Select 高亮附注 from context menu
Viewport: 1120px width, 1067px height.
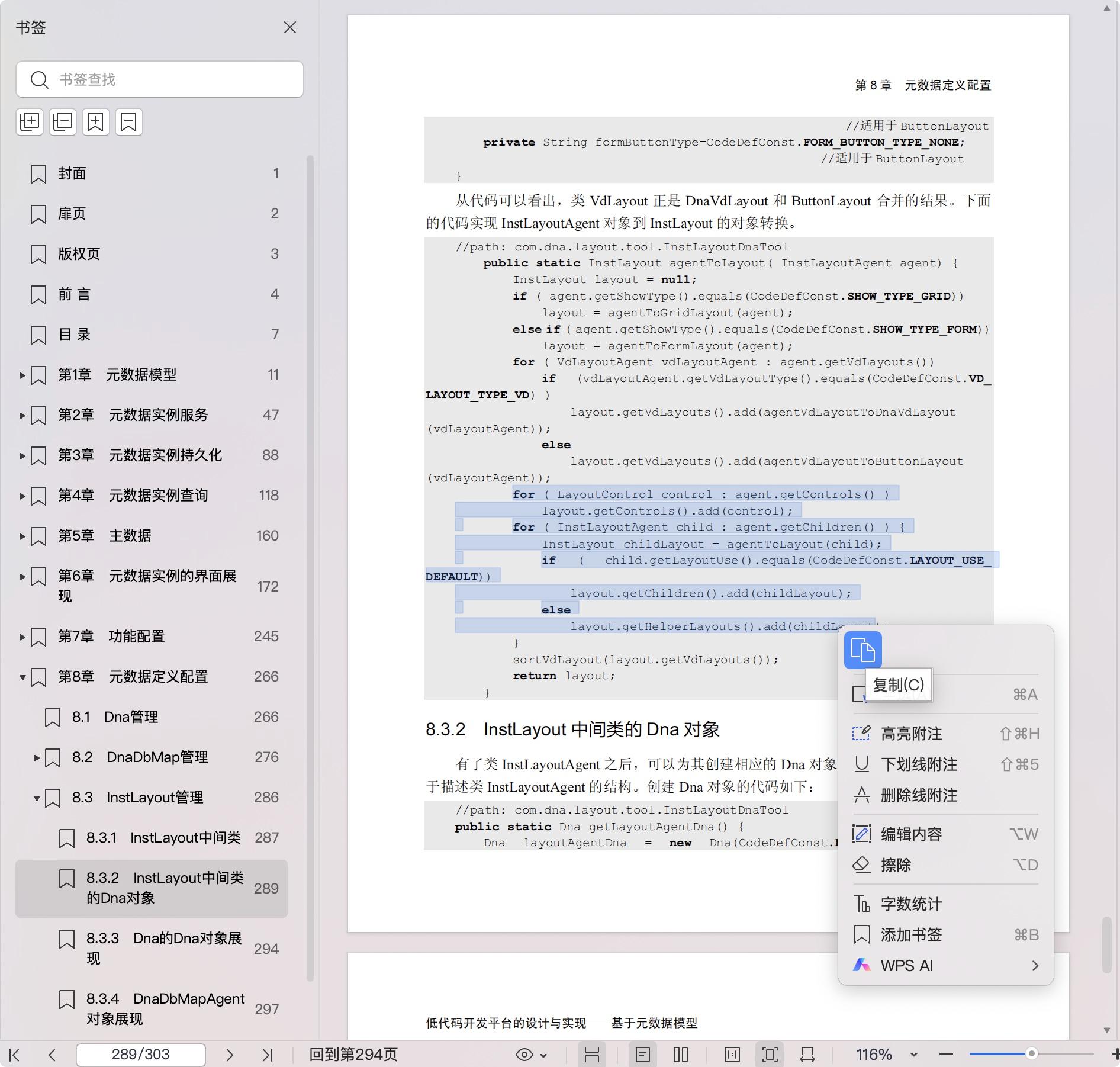pos(911,734)
